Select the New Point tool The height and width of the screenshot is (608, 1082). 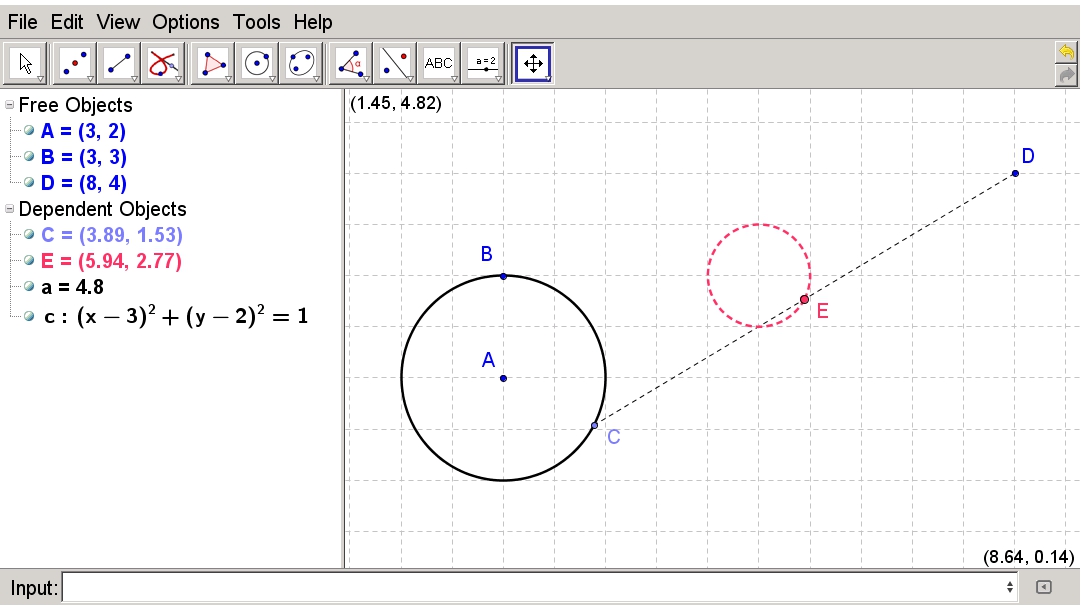tap(74, 64)
